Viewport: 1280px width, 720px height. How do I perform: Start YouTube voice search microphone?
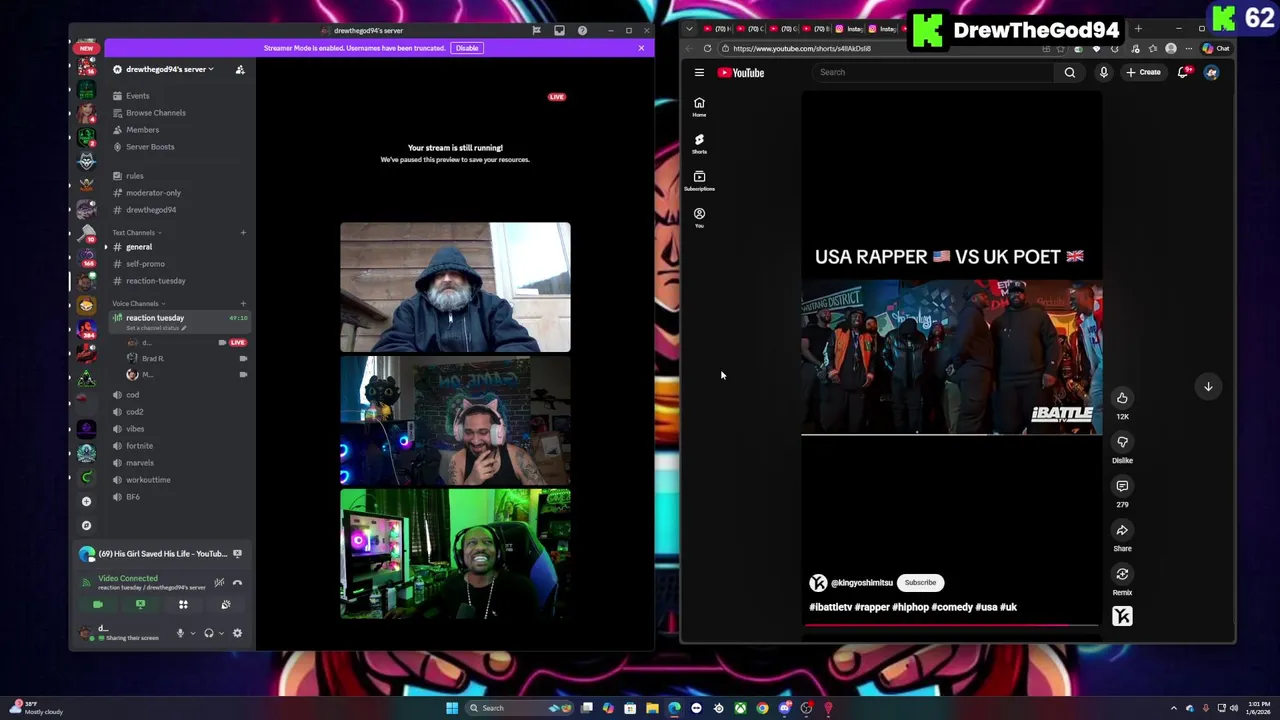(1103, 72)
